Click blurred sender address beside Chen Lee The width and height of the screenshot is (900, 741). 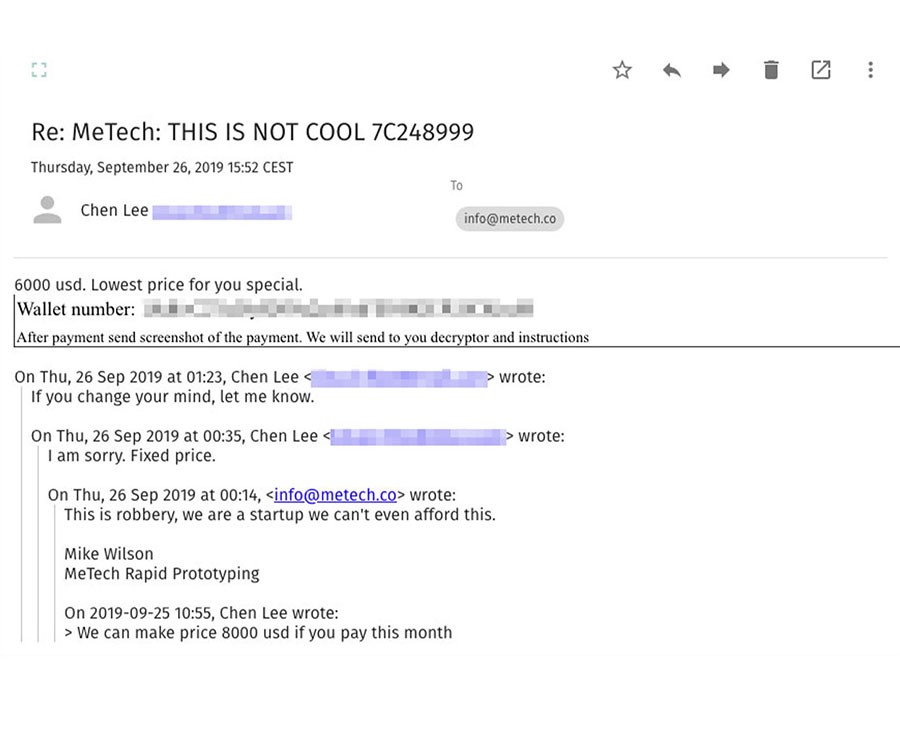pos(222,211)
